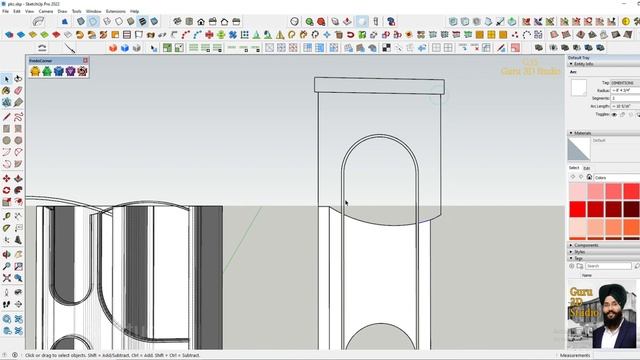Image resolution: width=640 pixels, height=360 pixels.
Task: Click the Tags search field
Action: [x=609, y=266]
